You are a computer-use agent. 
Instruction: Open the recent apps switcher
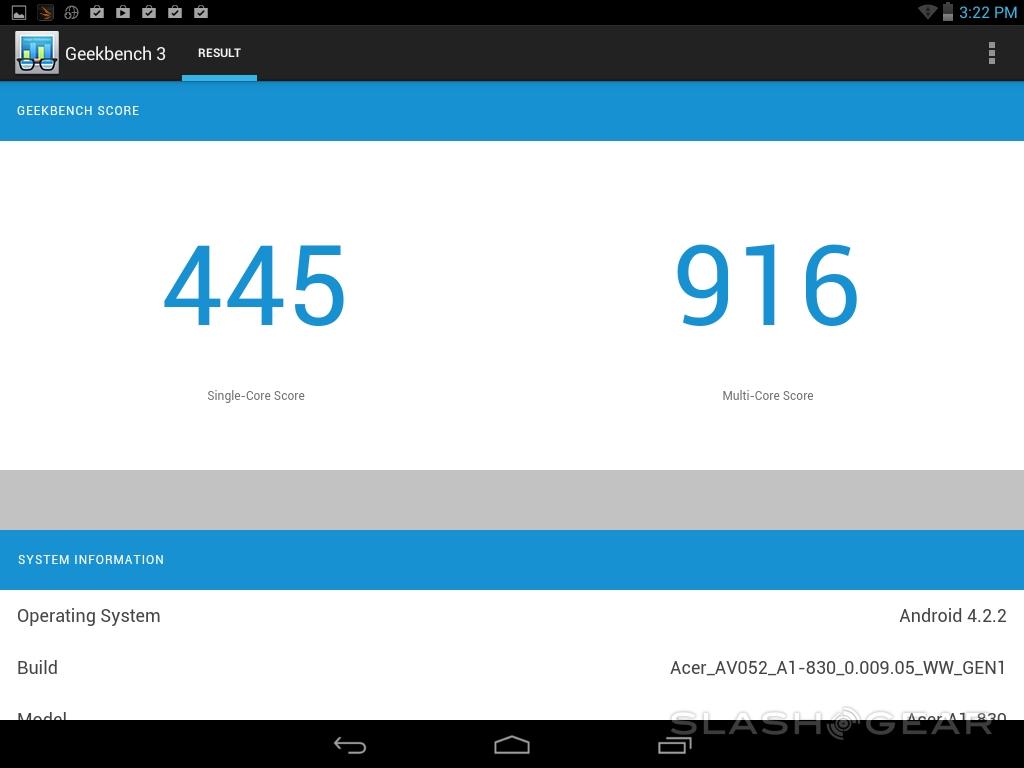[x=674, y=745]
